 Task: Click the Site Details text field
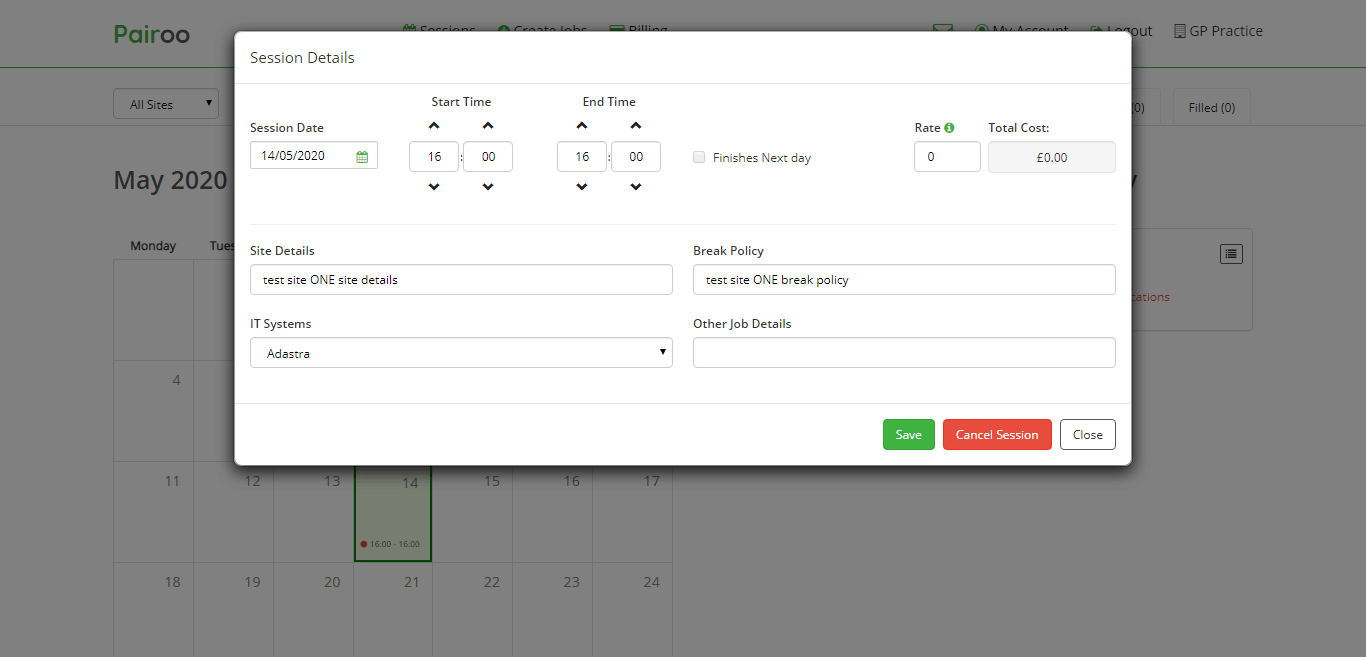461,280
